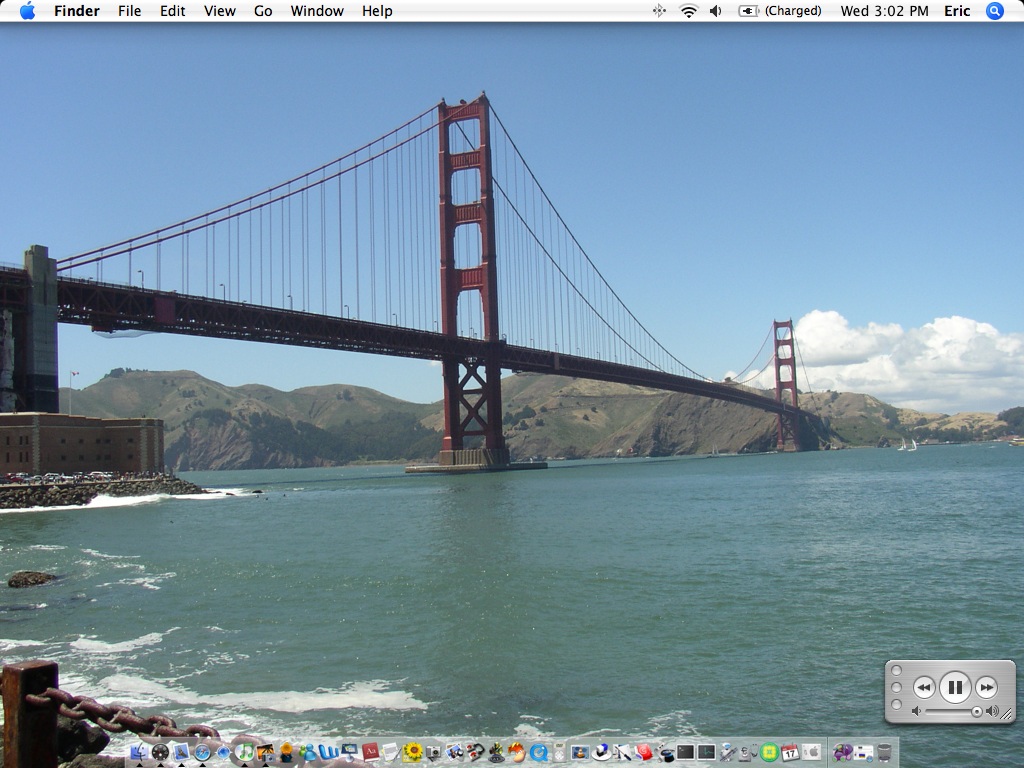Open MSN Messenger buddies icon in Dock

click(x=308, y=752)
